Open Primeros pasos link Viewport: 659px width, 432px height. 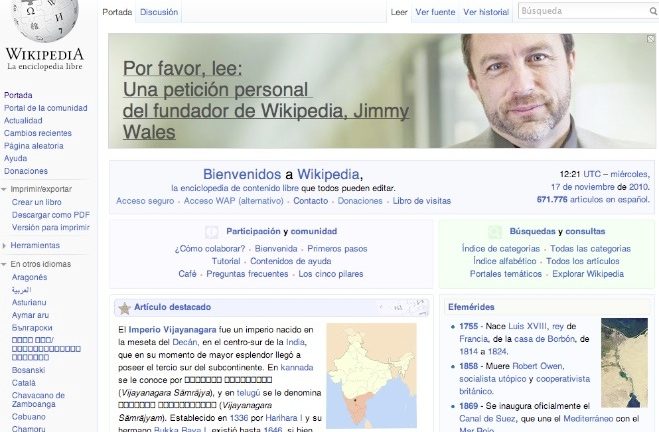click(337, 249)
